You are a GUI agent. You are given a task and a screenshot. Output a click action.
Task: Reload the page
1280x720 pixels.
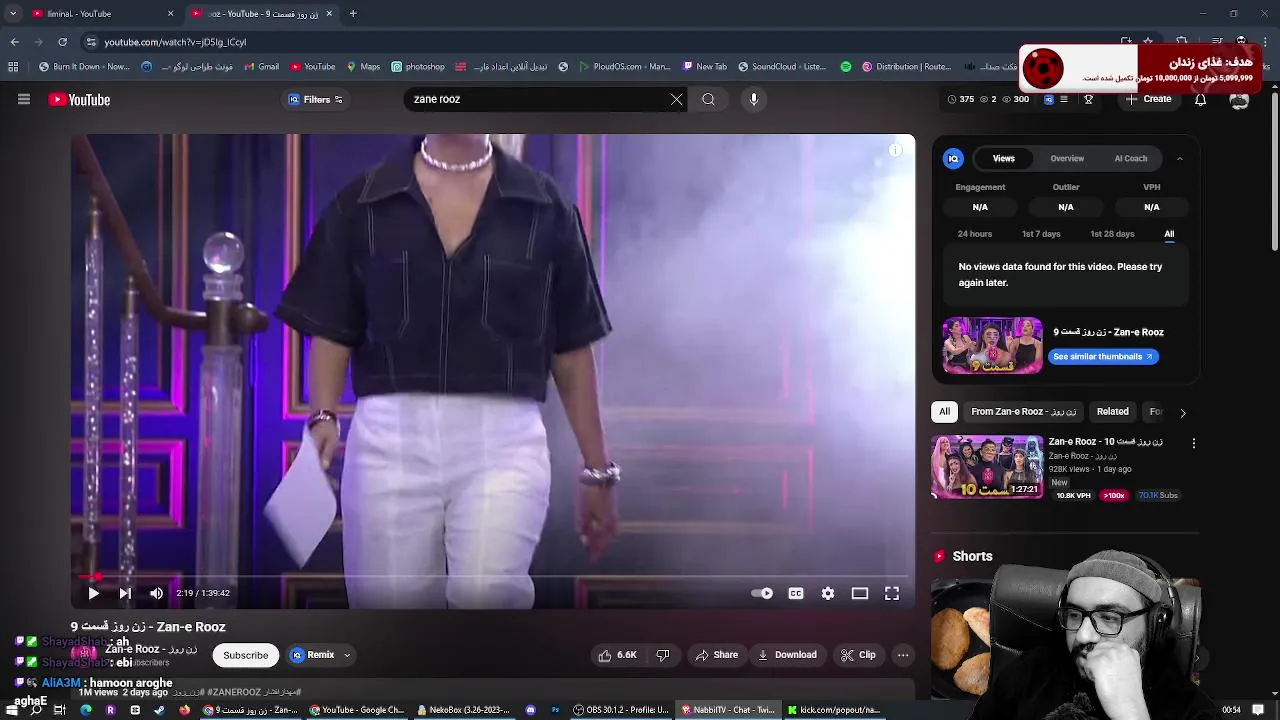click(x=62, y=42)
